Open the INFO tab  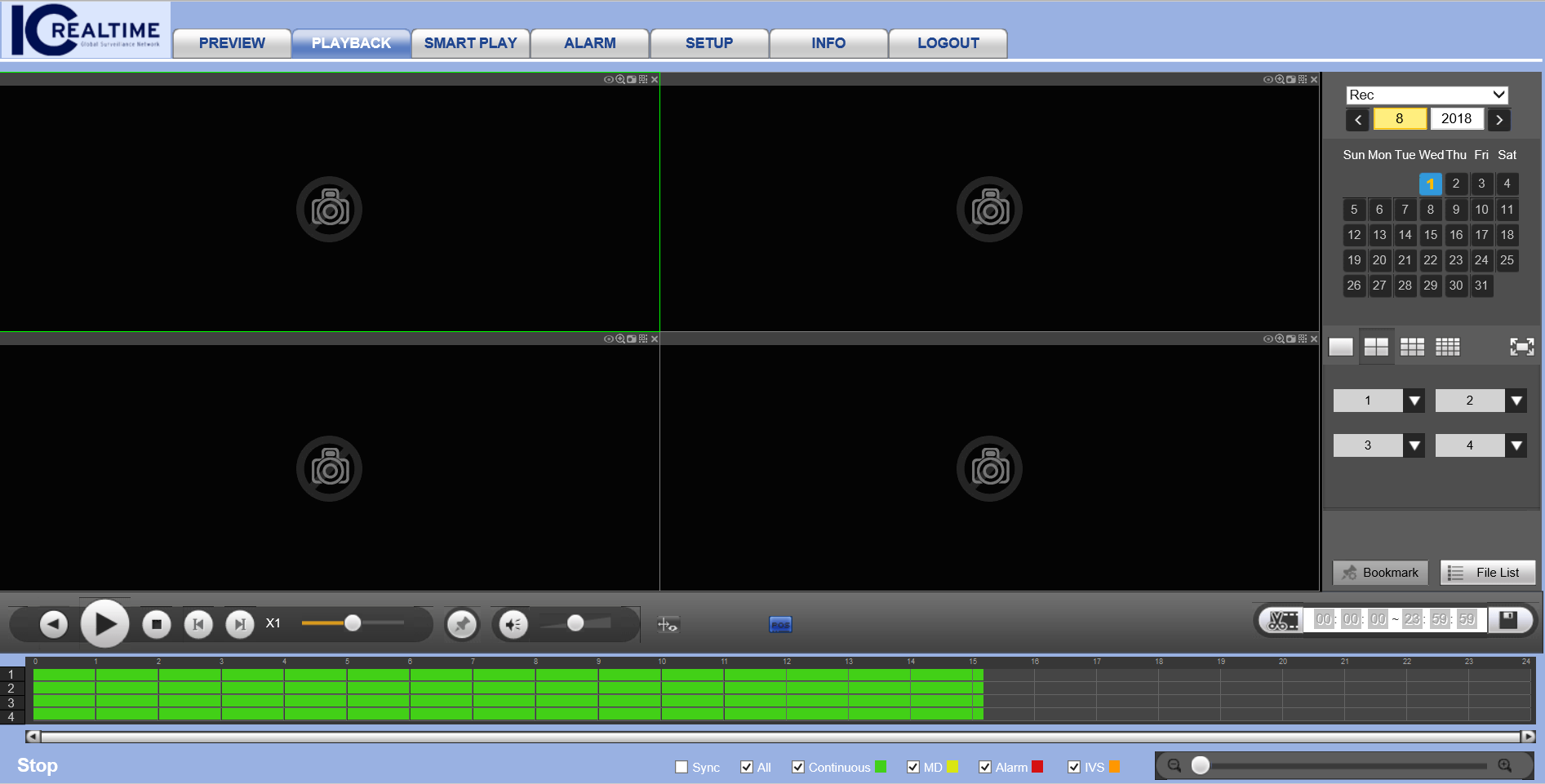pyautogui.click(x=828, y=43)
